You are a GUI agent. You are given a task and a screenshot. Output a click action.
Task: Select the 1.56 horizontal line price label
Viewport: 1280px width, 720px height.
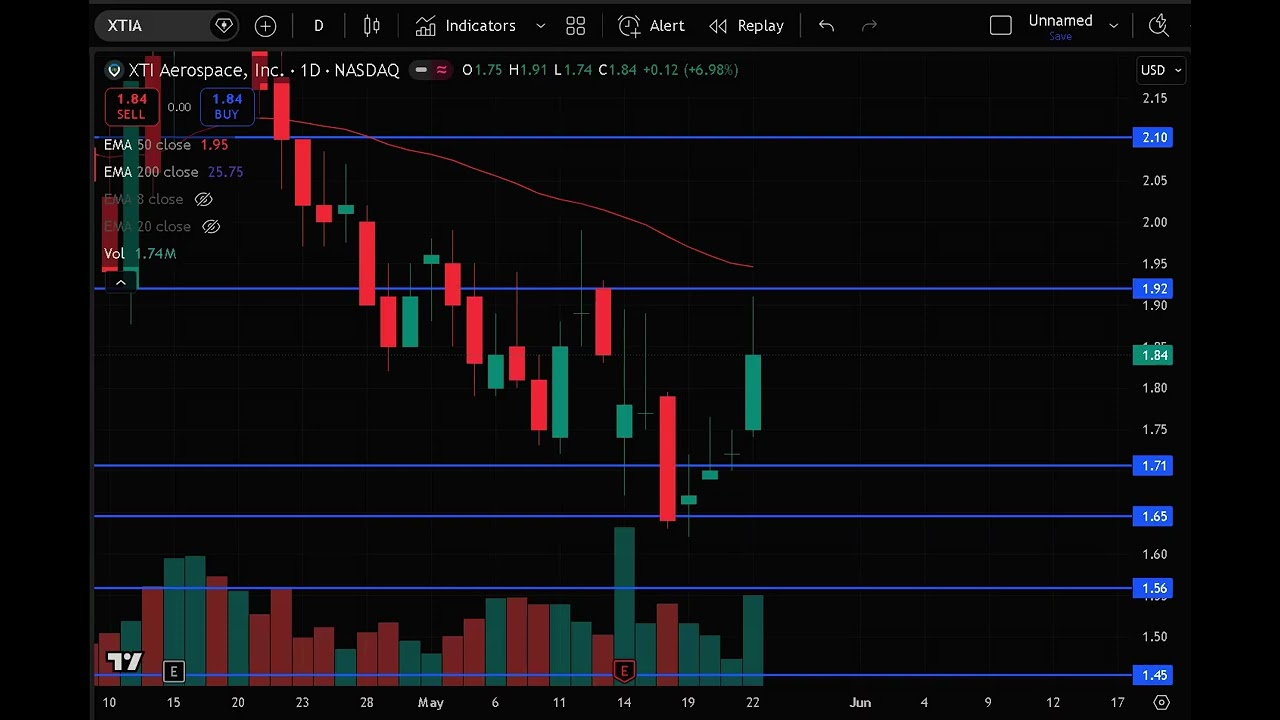coord(1154,589)
